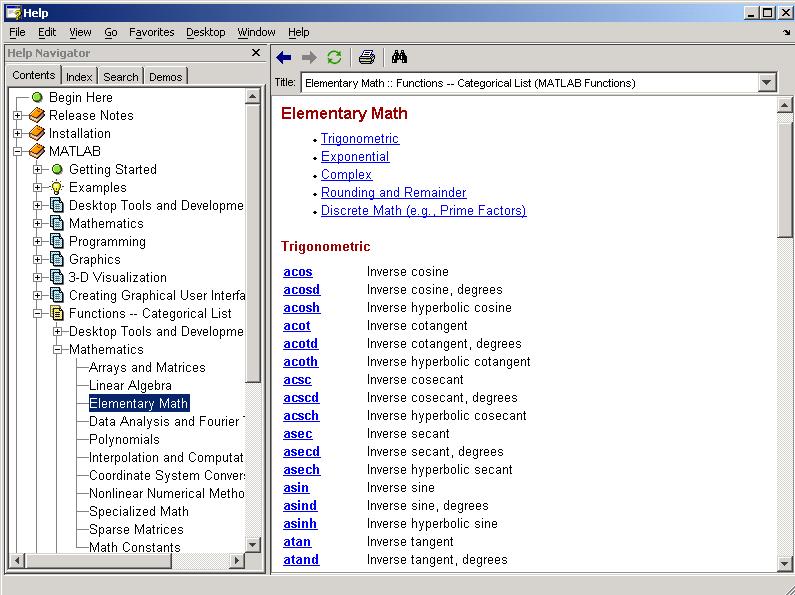Expand the Release Notes node
Image resolution: width=795 pixels, height=595 pixels.
click(18, 116)
